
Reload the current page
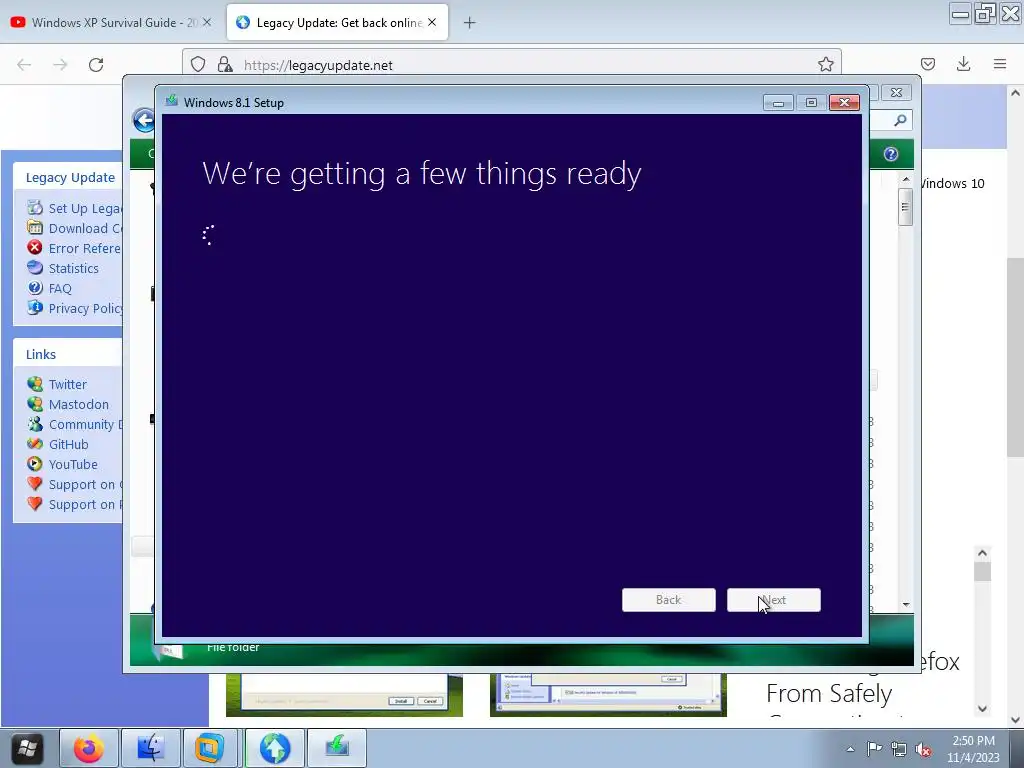click(x=96, y=65)
